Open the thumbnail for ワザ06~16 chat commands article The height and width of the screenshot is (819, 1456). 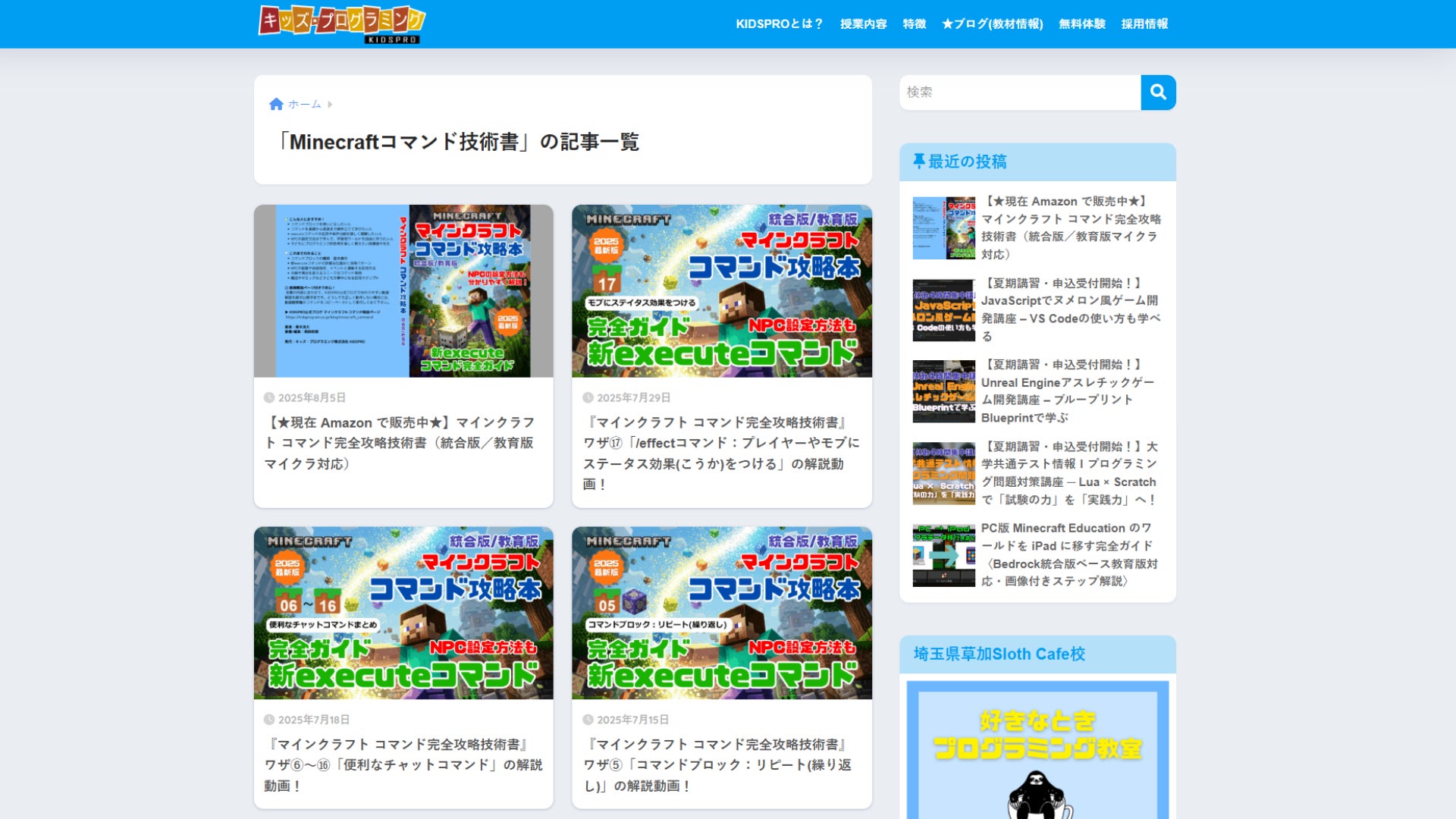tap(403, 613)
